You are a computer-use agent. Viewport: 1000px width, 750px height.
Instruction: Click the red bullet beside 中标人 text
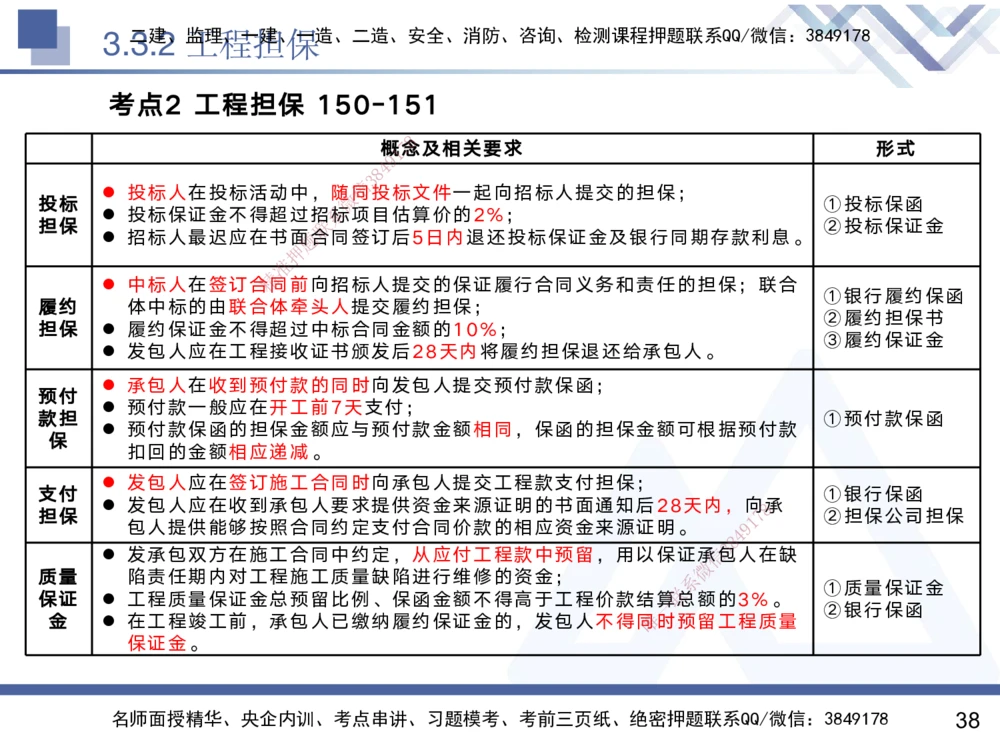pyautogui.click(x=110, y=285)
